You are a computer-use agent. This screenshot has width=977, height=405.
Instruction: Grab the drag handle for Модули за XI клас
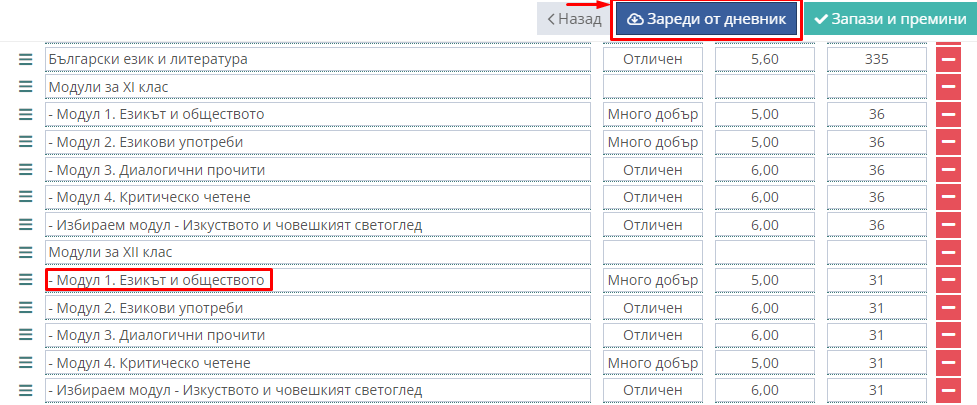tap(25, 87)
